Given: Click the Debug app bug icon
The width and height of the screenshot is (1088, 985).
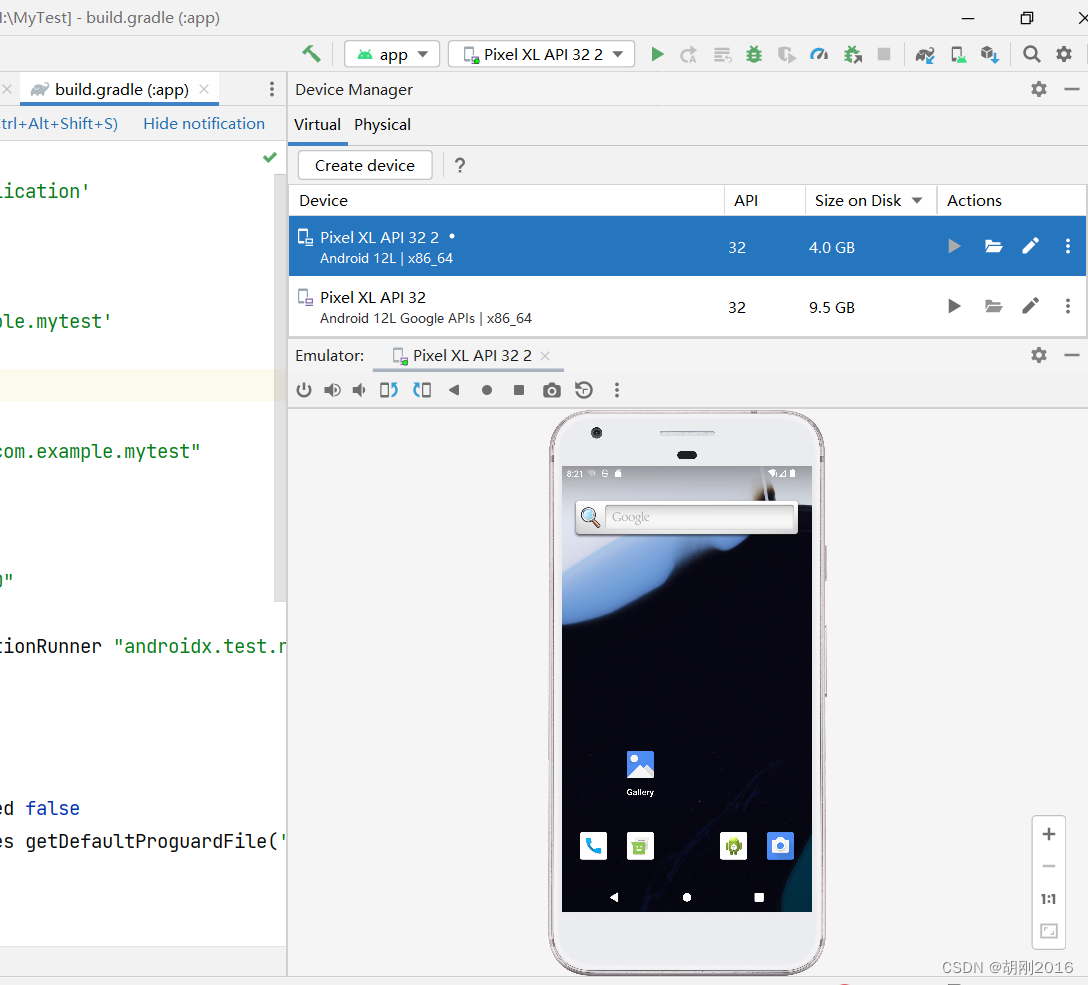Looking at the screenshot, I should [x=754, y=54].
